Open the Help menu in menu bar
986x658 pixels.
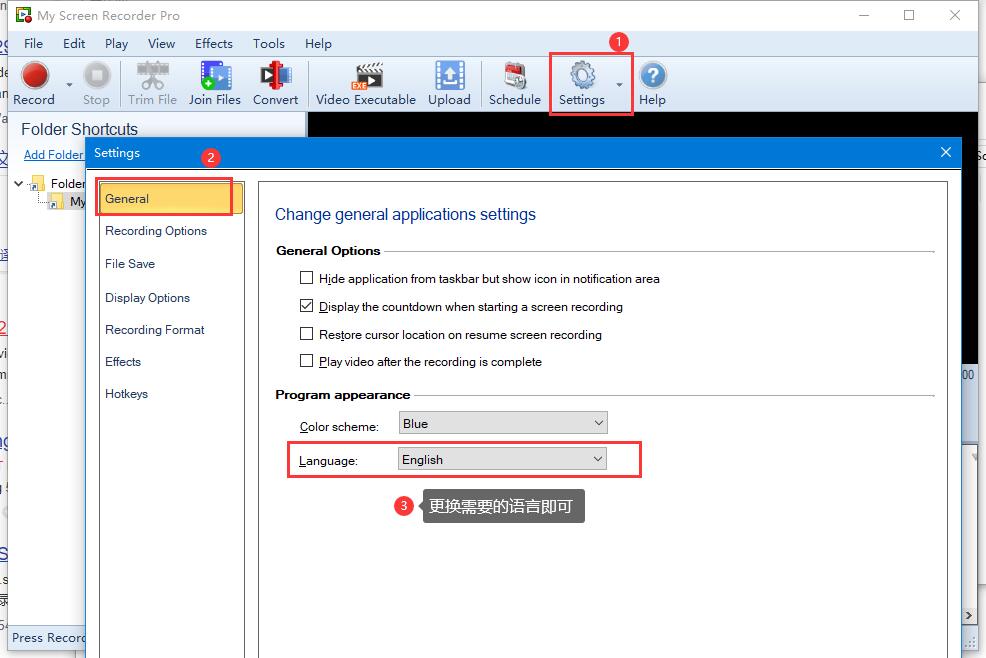318,43
